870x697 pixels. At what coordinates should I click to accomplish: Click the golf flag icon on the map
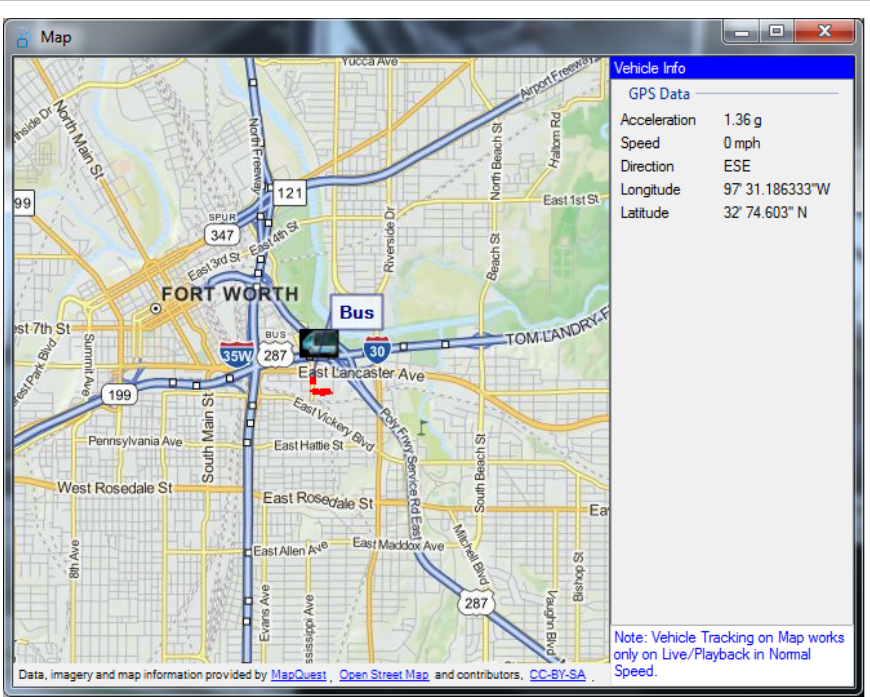click(422, 427)
